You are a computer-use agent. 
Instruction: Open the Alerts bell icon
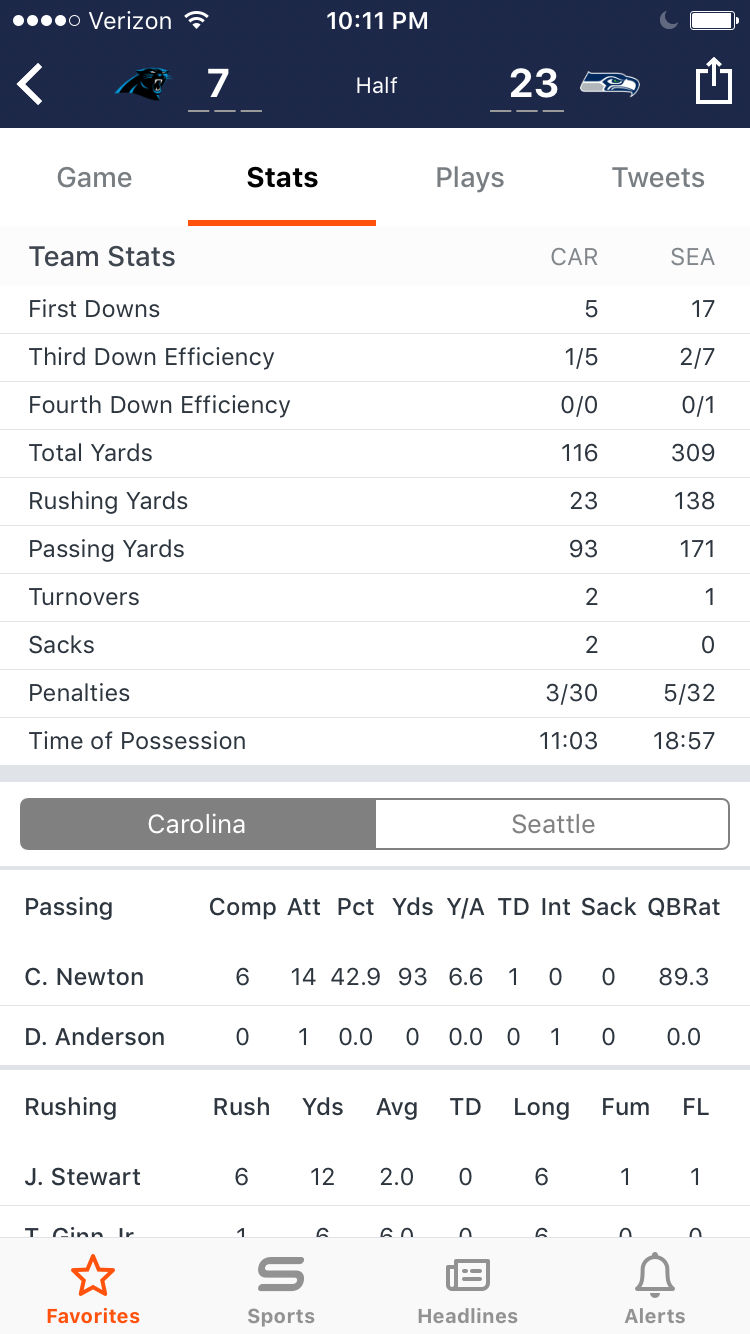(655, 1277)
